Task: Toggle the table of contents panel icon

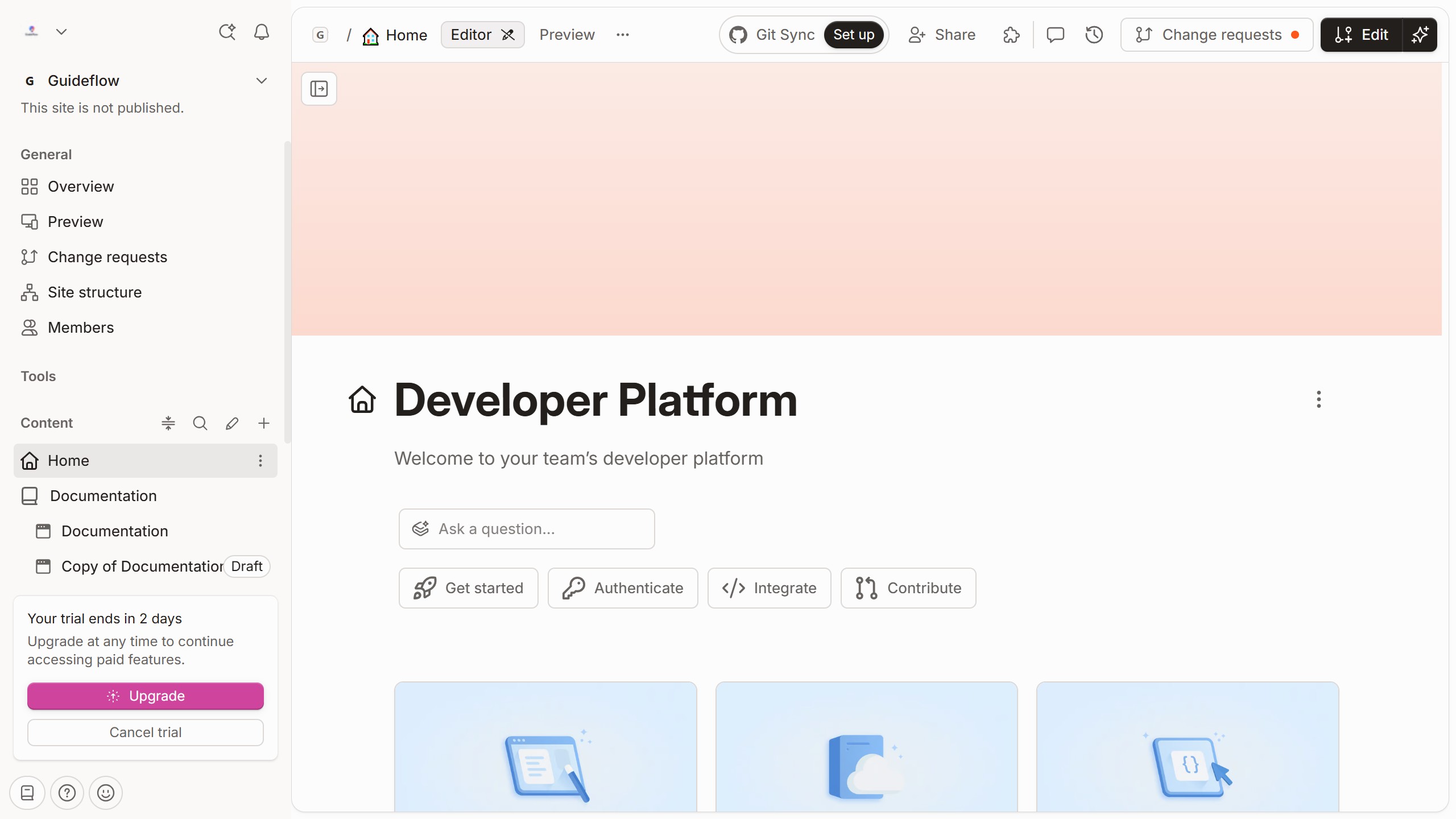Action: pos(319,89)
